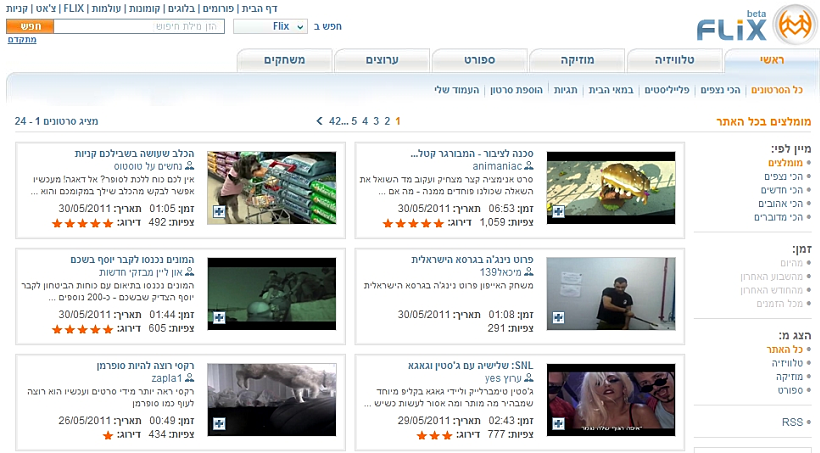Viewport: 820px width, 453px height.
Task: Click the plus icon on the SNL video thumbnail
Action: (558, 424)
